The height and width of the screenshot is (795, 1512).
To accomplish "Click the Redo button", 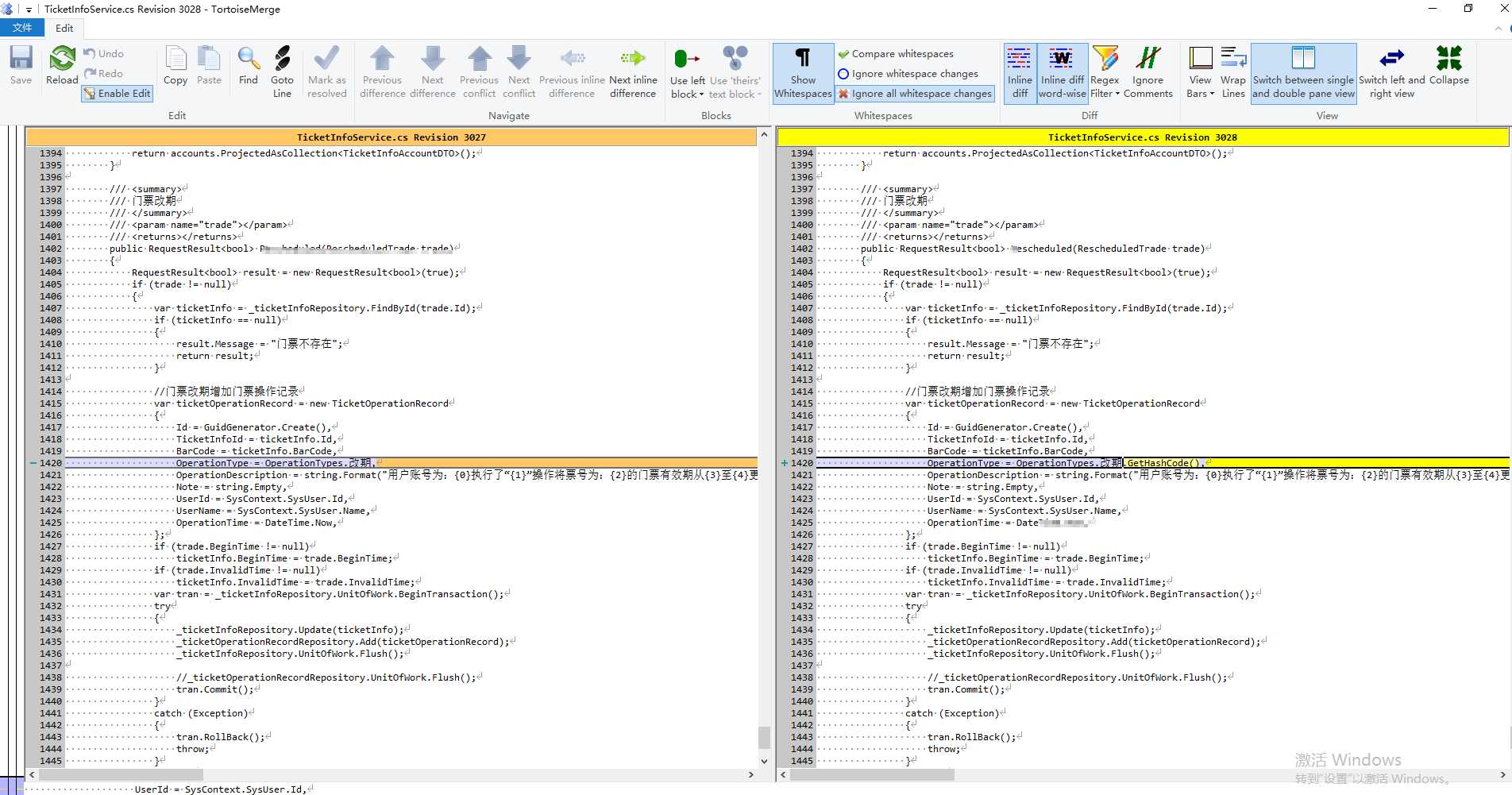I will (104, 73).
